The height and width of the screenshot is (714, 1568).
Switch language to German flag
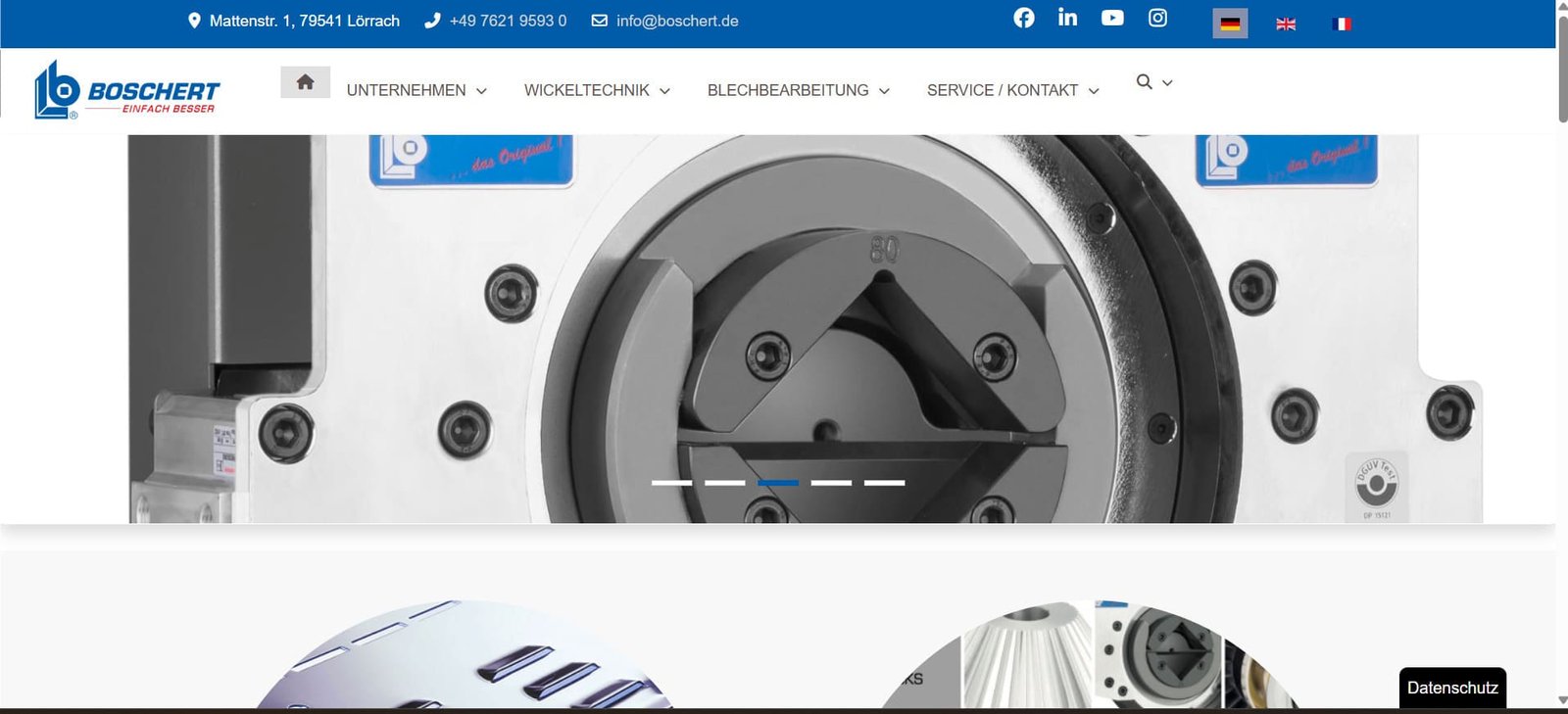pyautogui.click(x=1230, y=24)
